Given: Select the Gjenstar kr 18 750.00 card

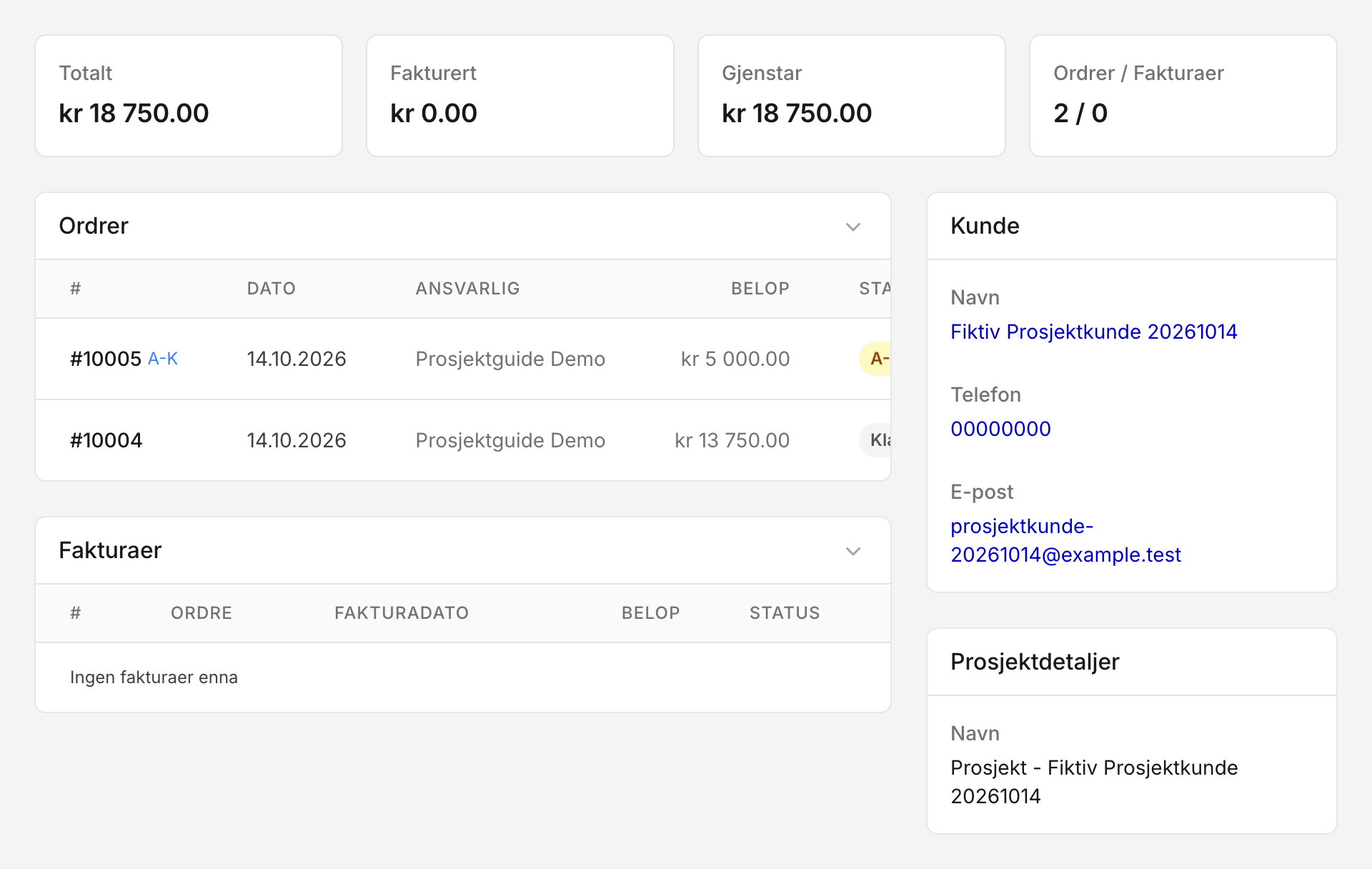Looking at the screenshot, I should tap(852, 96).
